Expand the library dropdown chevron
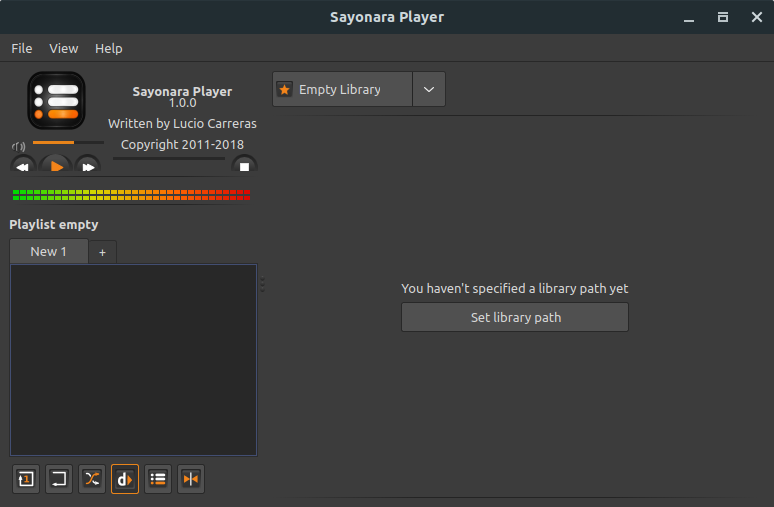 coord(429,89)
